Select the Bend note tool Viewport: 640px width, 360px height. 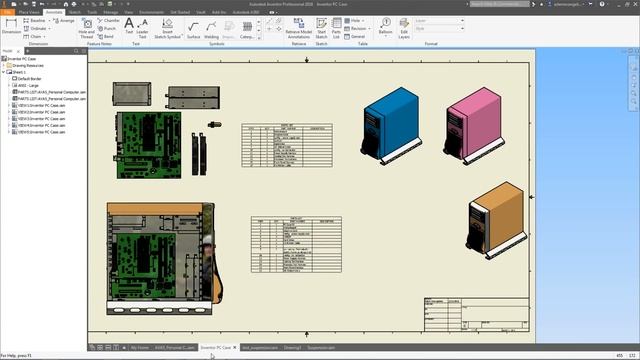pyautogui.click(x=105, y=37)
